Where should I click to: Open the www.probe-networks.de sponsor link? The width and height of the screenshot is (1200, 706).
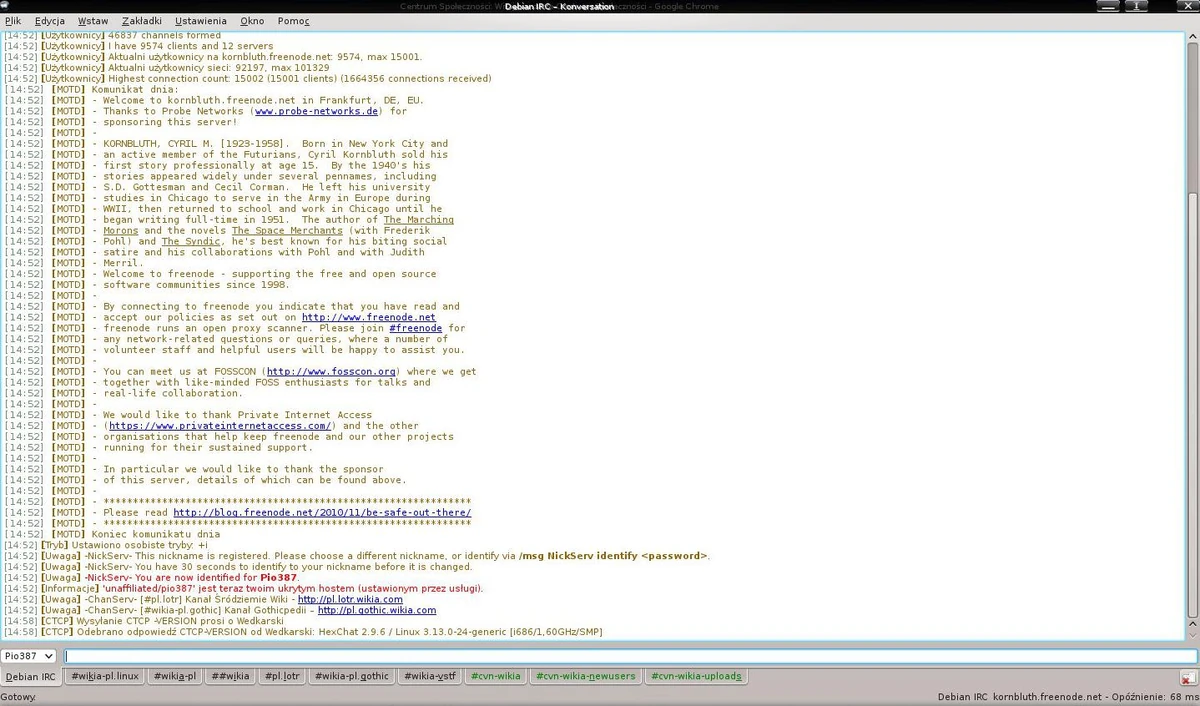[316, 111]
